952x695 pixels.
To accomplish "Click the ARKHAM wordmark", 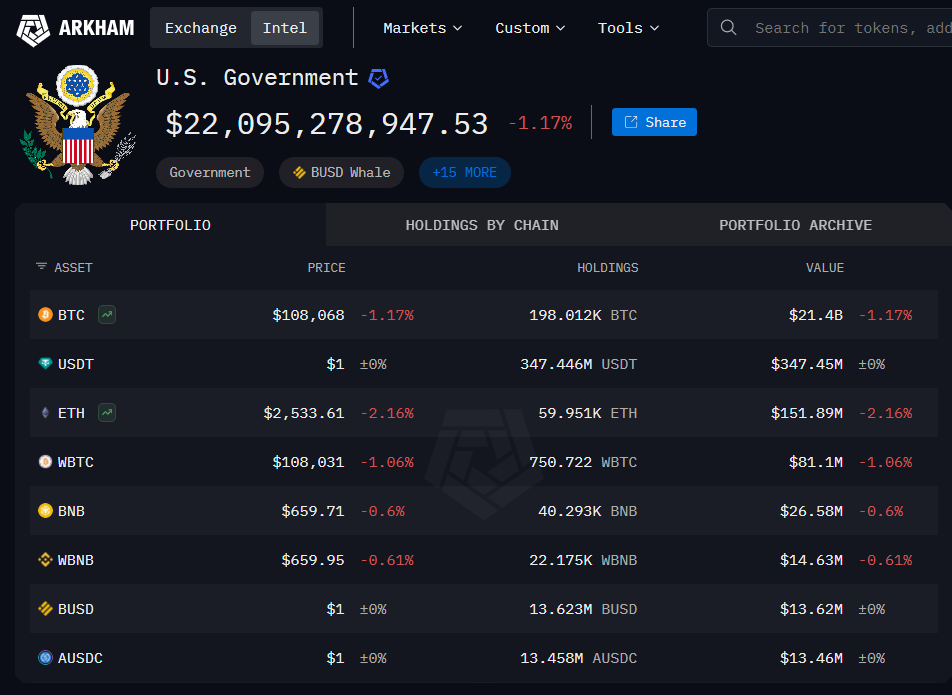I will (x=97, y=28).
